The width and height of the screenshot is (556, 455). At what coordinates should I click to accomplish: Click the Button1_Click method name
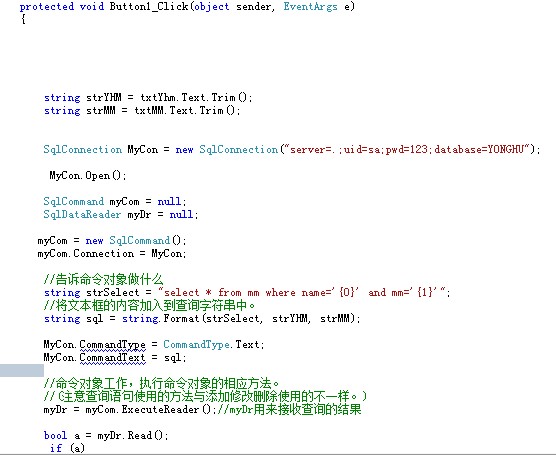point(149,6)
